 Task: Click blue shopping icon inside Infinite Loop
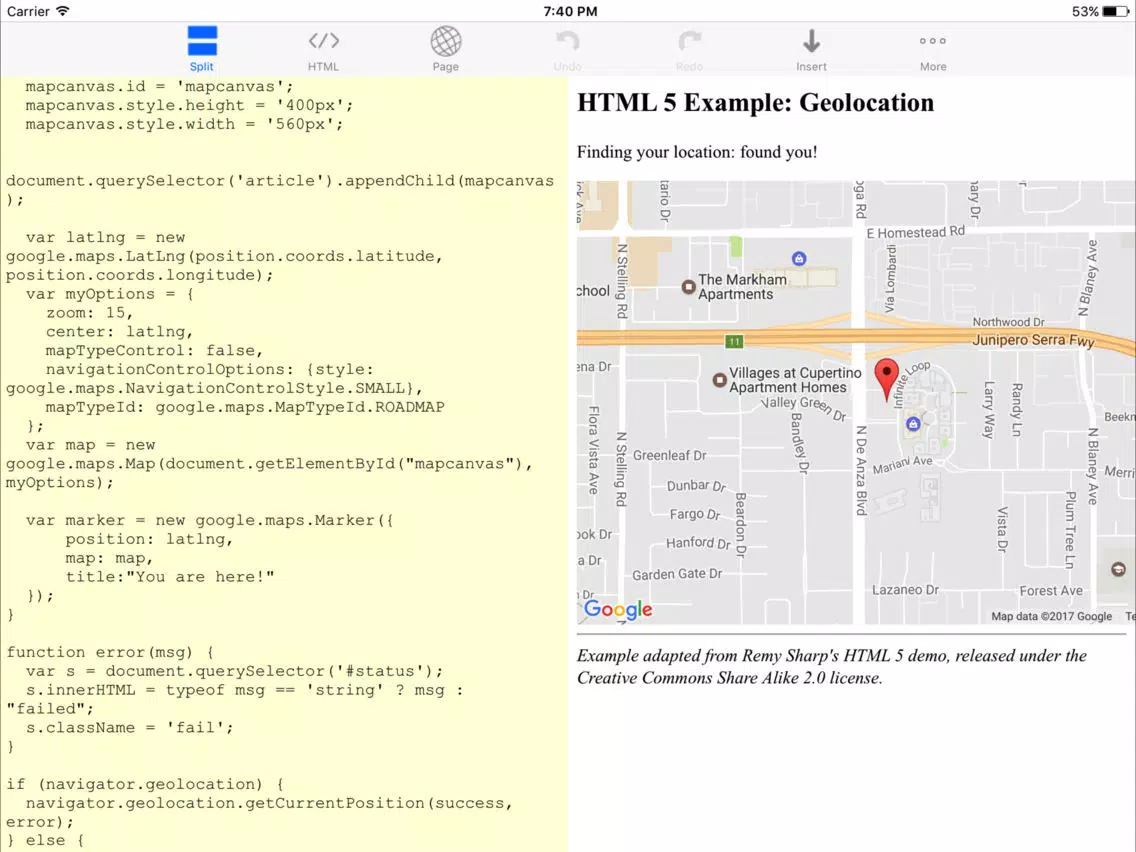[x=914, y=423]
